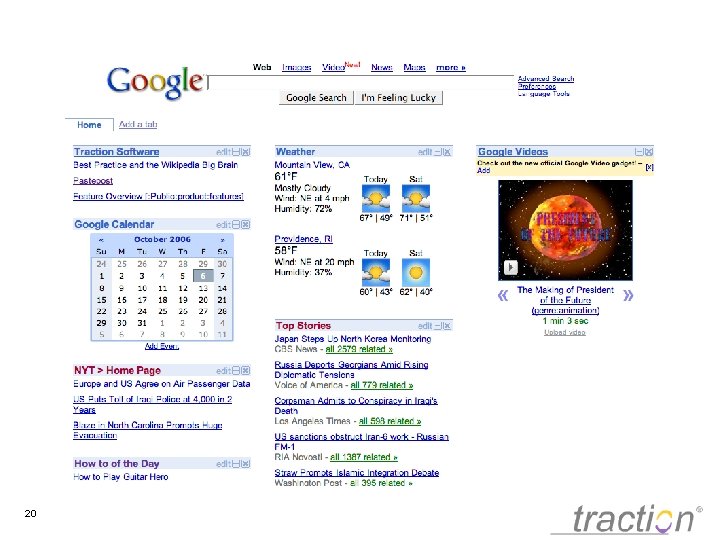The image size is (720, 540).
Task: Show previous video with left double-chevron
Action: tap(503, 295)
